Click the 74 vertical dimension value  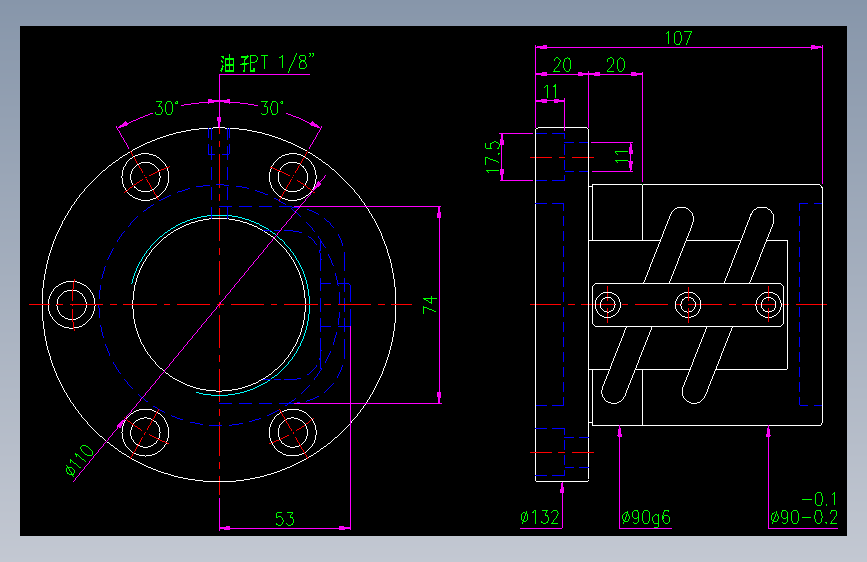pos(430,305)
